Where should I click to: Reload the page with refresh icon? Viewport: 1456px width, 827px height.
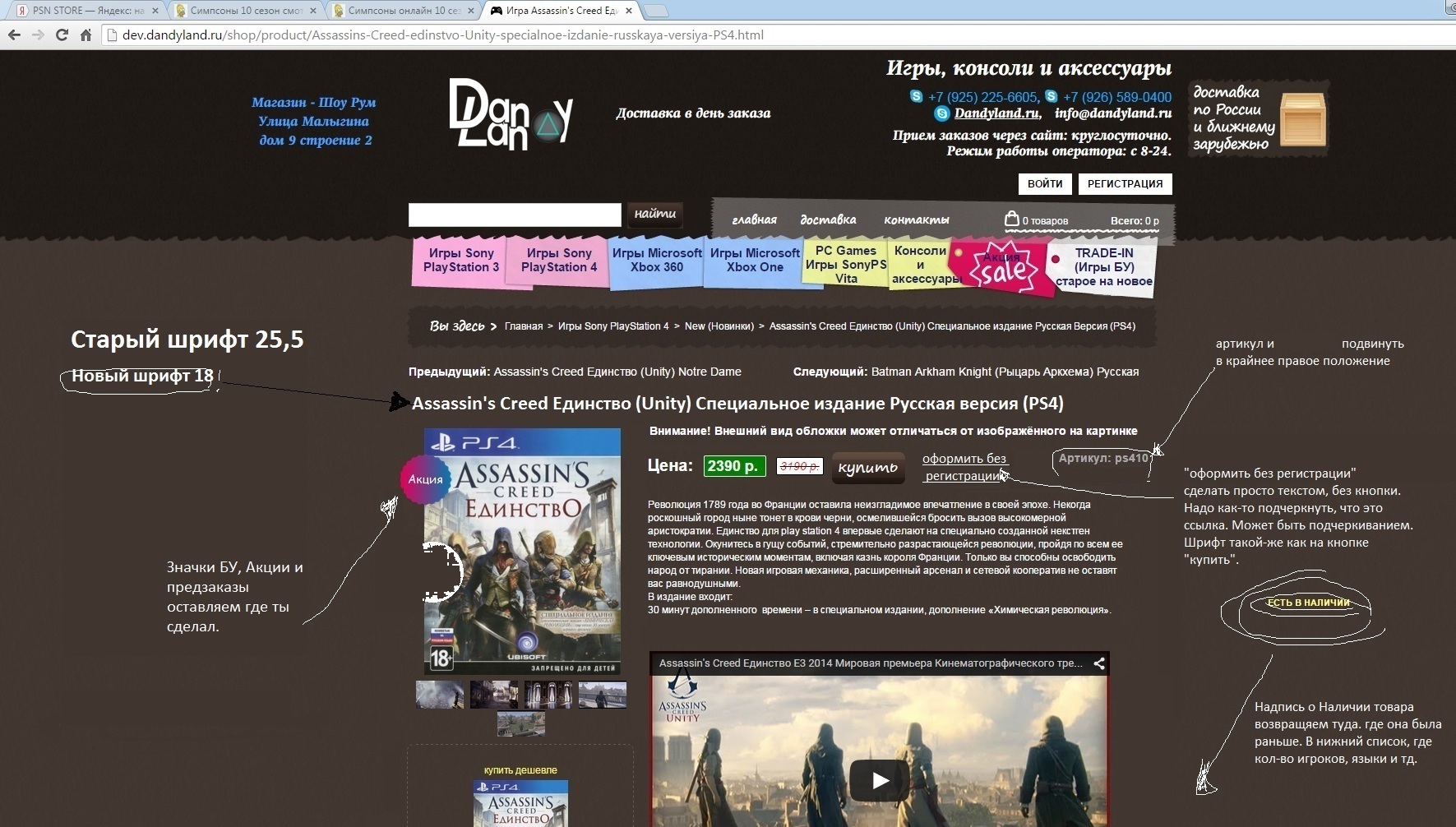coord(62,35)
